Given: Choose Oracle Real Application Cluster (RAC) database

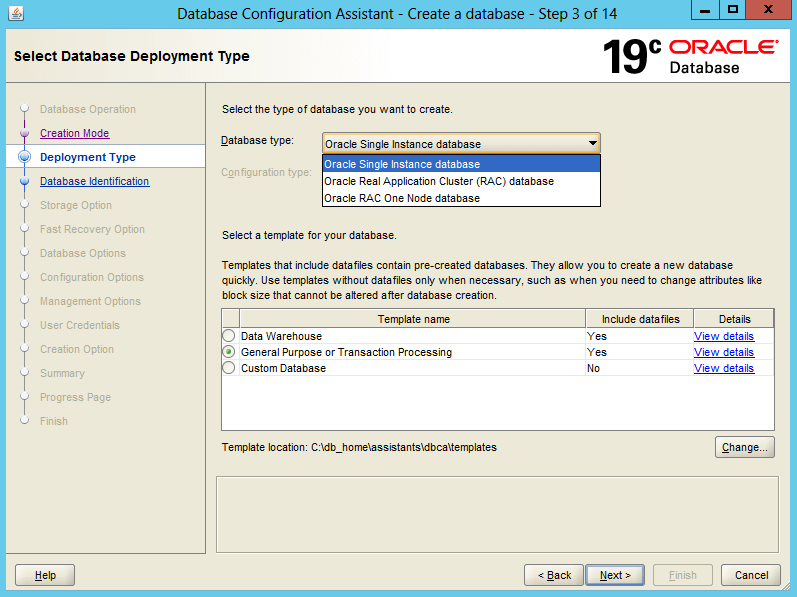Looking at the screenshot, I should (462, 181).
